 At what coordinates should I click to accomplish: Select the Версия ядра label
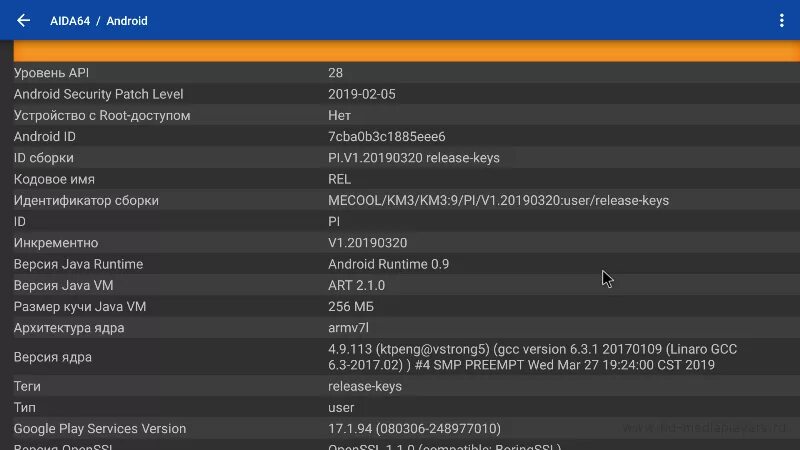click(53, 357)
